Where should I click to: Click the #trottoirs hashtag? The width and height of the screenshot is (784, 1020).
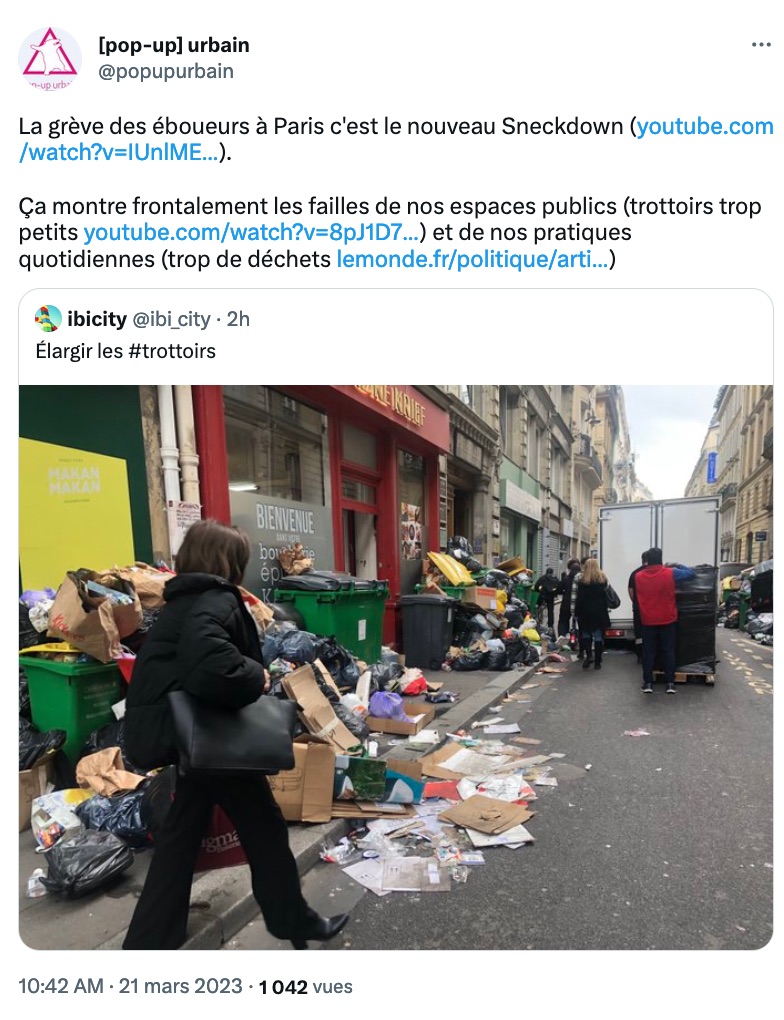(172, 351)
